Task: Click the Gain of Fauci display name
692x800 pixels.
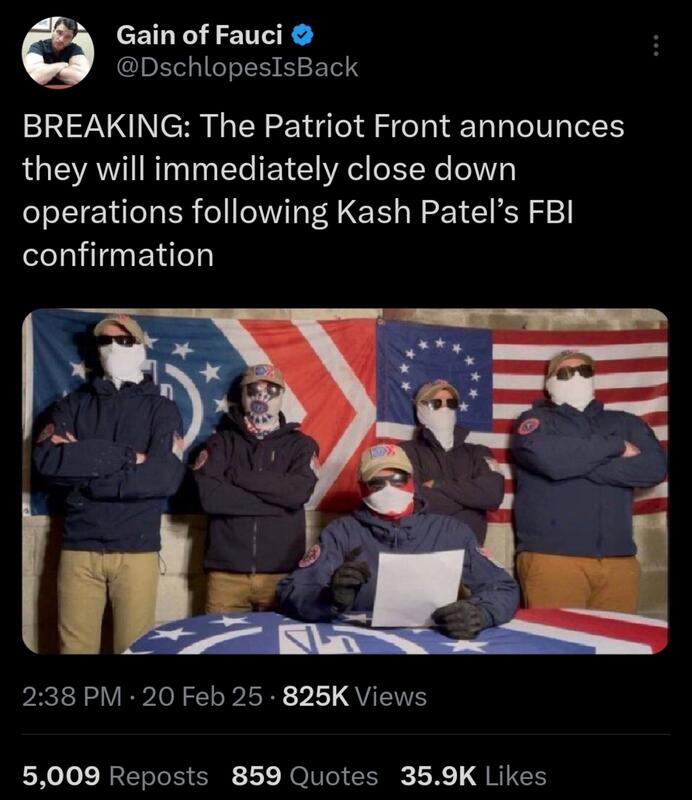Action: (199, 35)
